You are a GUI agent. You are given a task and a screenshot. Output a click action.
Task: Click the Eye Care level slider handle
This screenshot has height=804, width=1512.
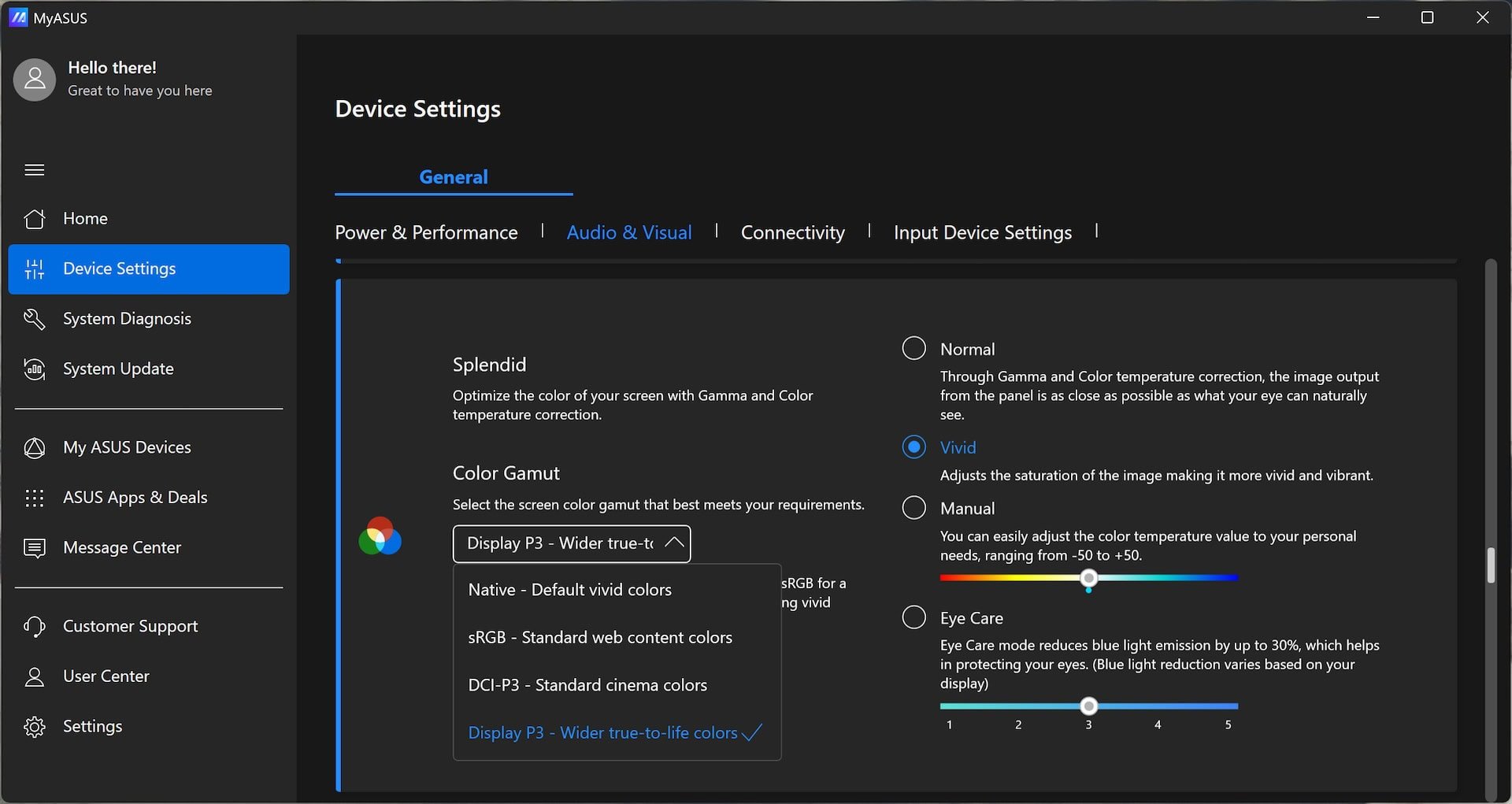click(x=1088, y=706)
